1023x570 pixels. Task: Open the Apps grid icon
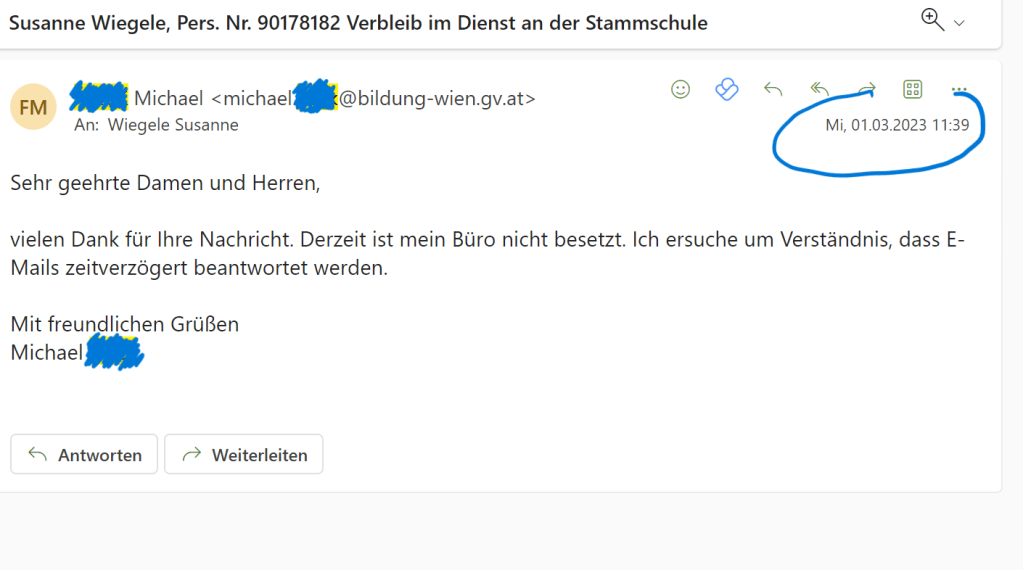(x=912, y=90)
